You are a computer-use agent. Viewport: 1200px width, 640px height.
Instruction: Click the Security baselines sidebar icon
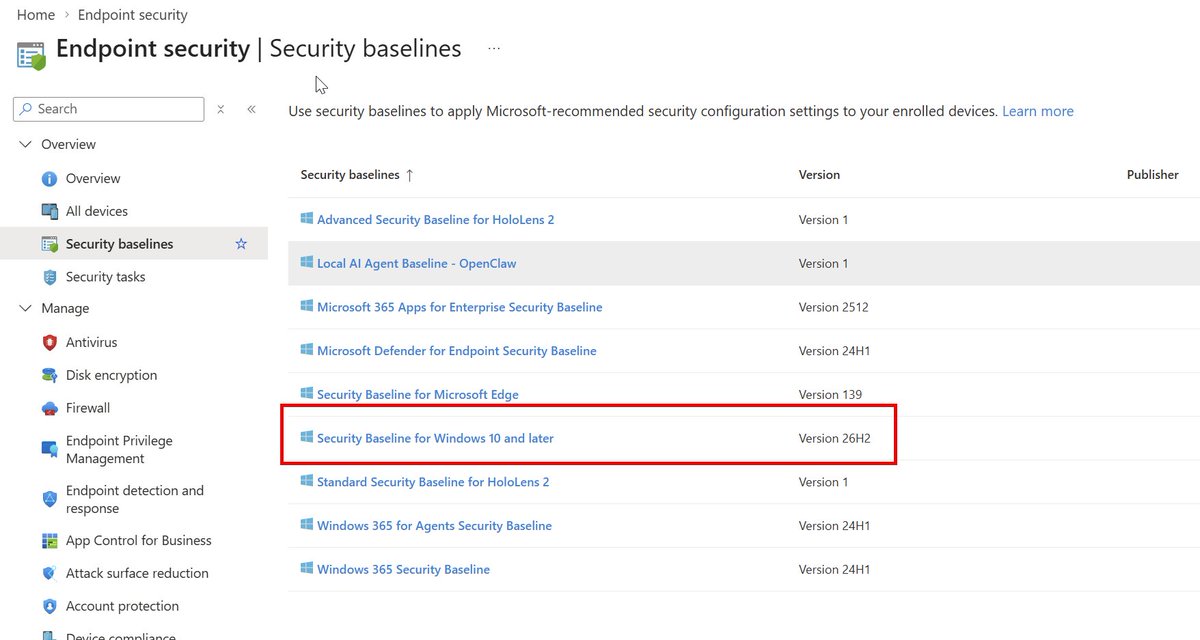(x=50, y=244)
